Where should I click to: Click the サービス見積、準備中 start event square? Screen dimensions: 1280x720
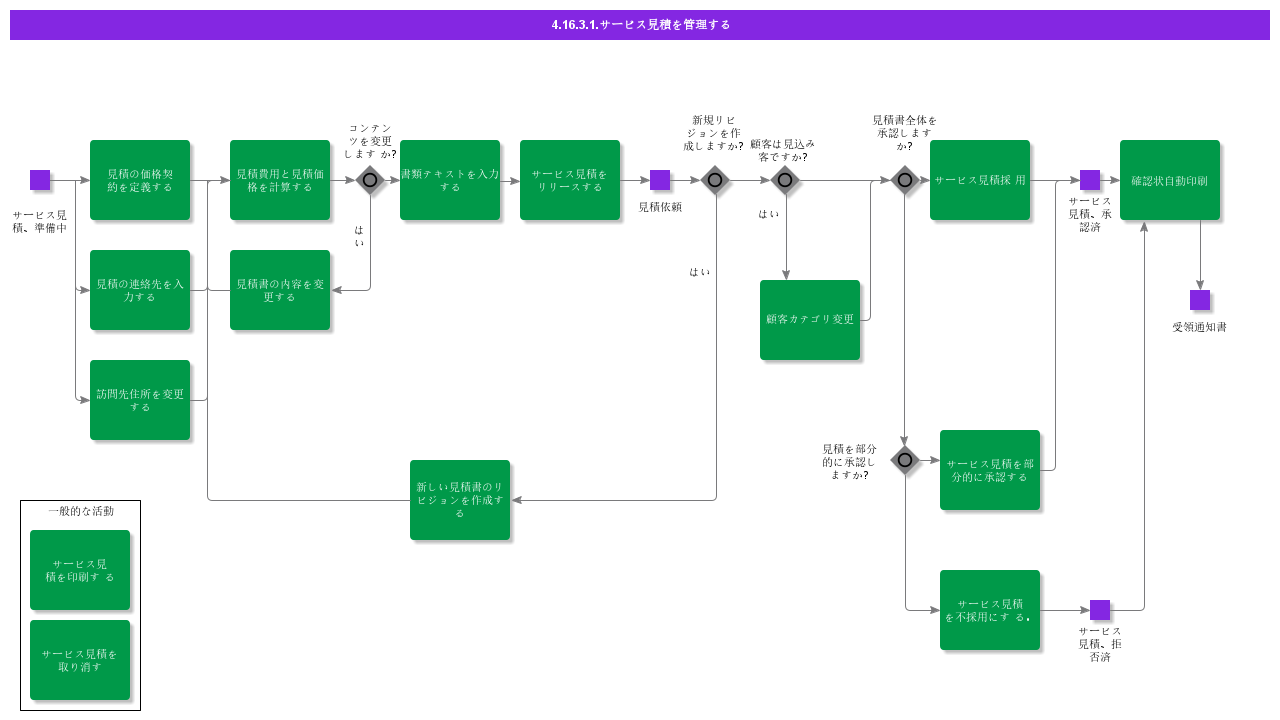tap(40, 180)
